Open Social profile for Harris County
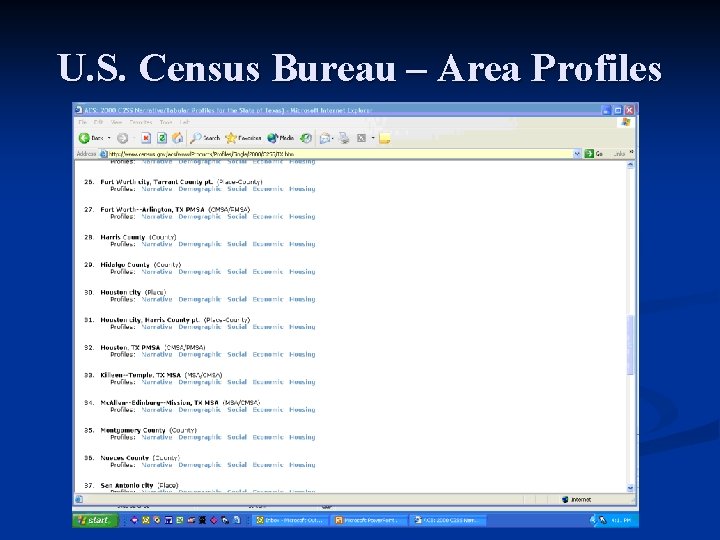 coord(237,244)
